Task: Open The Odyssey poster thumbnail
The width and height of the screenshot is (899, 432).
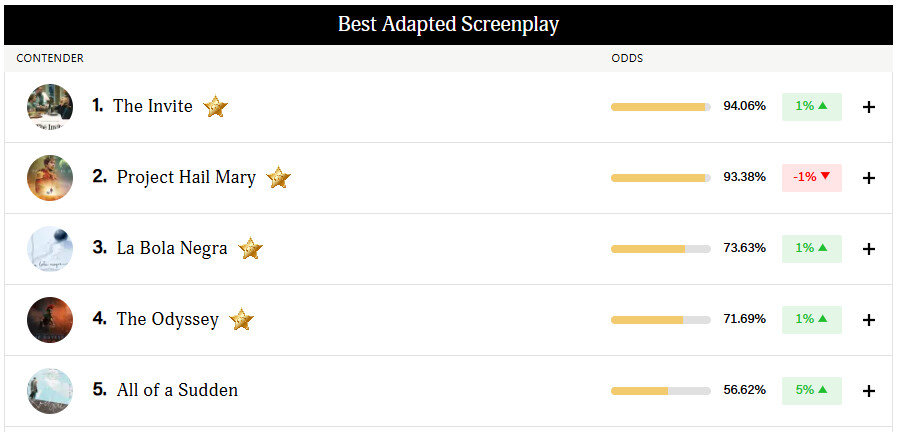Action: (50, 320)
